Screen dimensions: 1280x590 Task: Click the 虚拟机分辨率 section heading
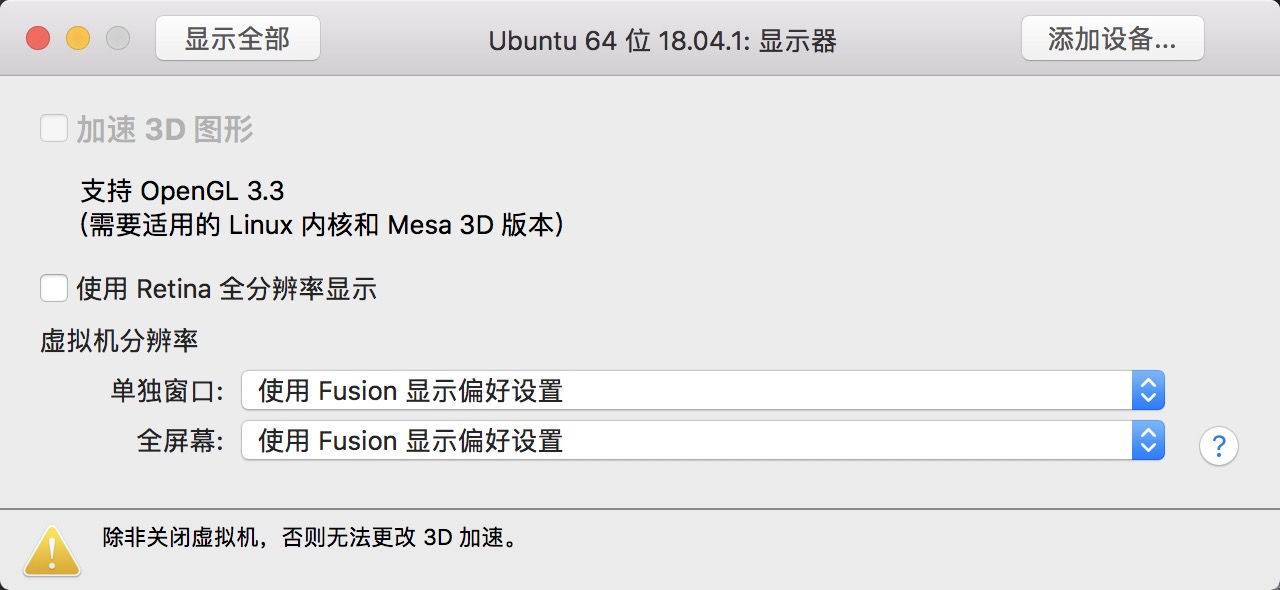pos(119,341)
